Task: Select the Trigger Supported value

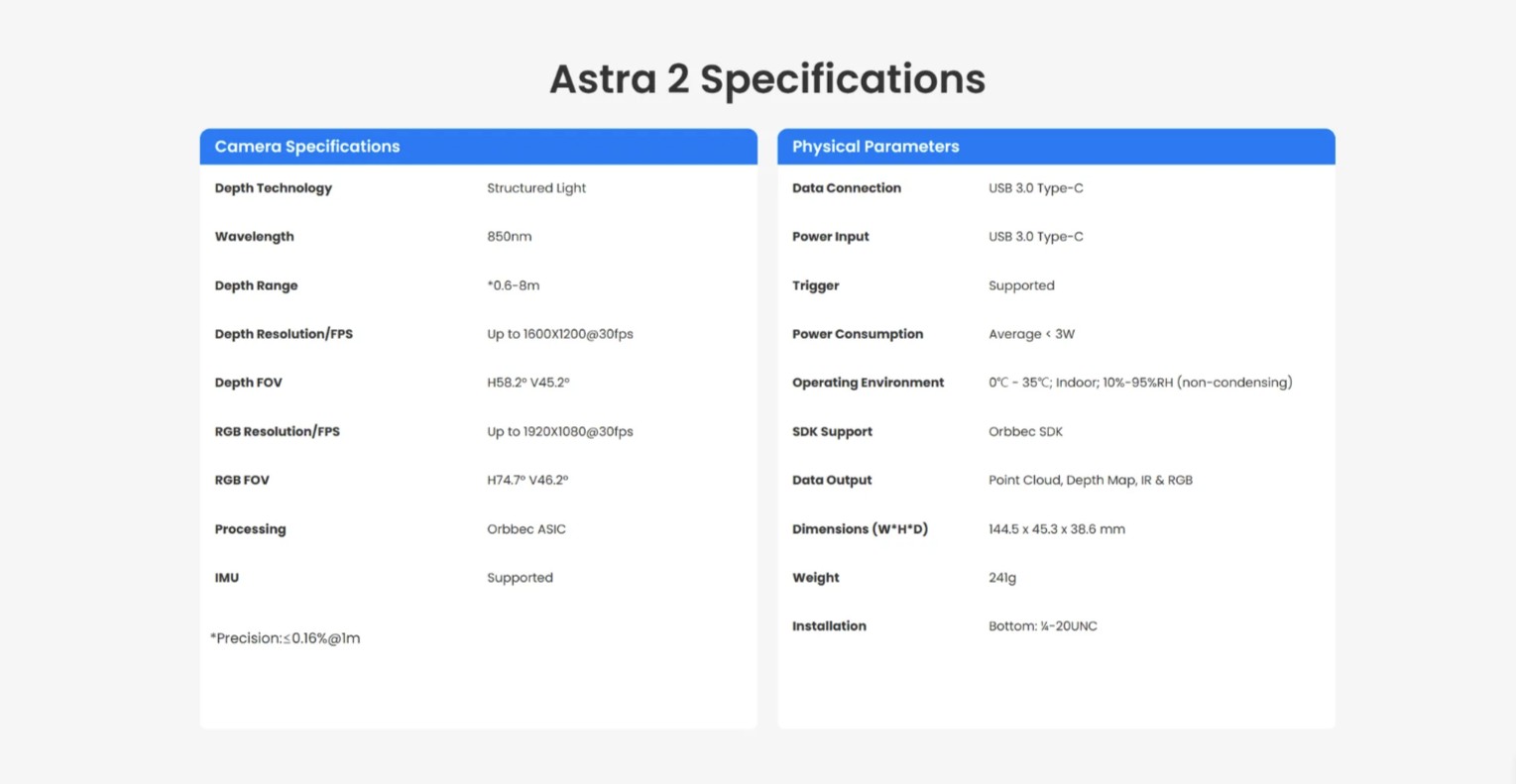Action: pyautogui.click(x=1021, y=285)
